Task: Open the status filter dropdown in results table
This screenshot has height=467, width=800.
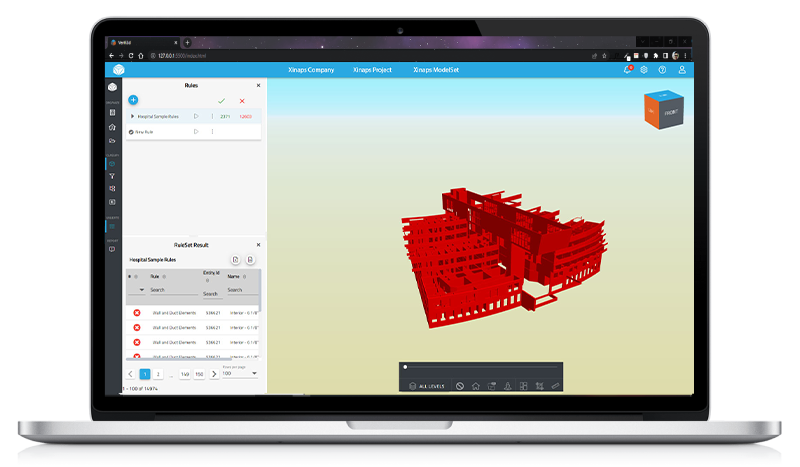Action: click(x=137, y=290)
